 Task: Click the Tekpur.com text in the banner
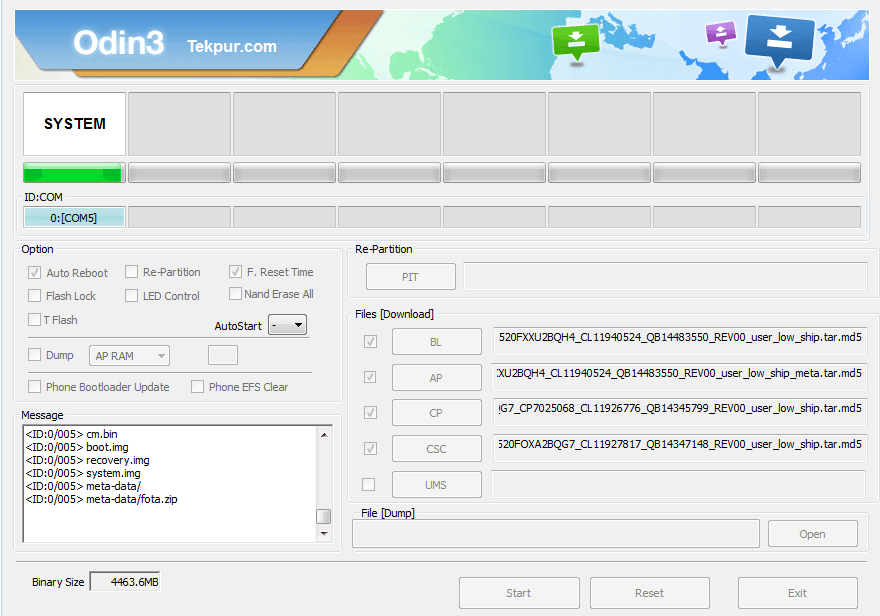pos(232,46)
